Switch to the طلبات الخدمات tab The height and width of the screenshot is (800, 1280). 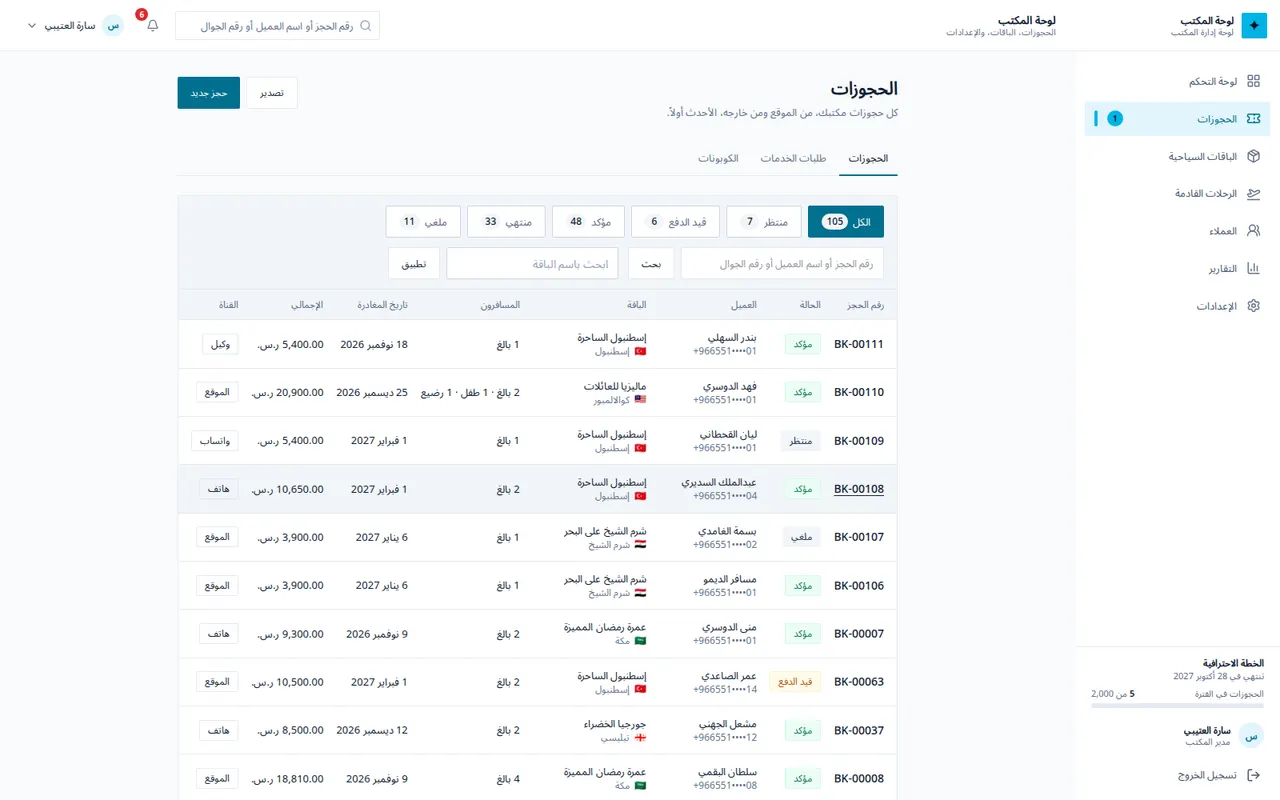click(x=793, y=159)
